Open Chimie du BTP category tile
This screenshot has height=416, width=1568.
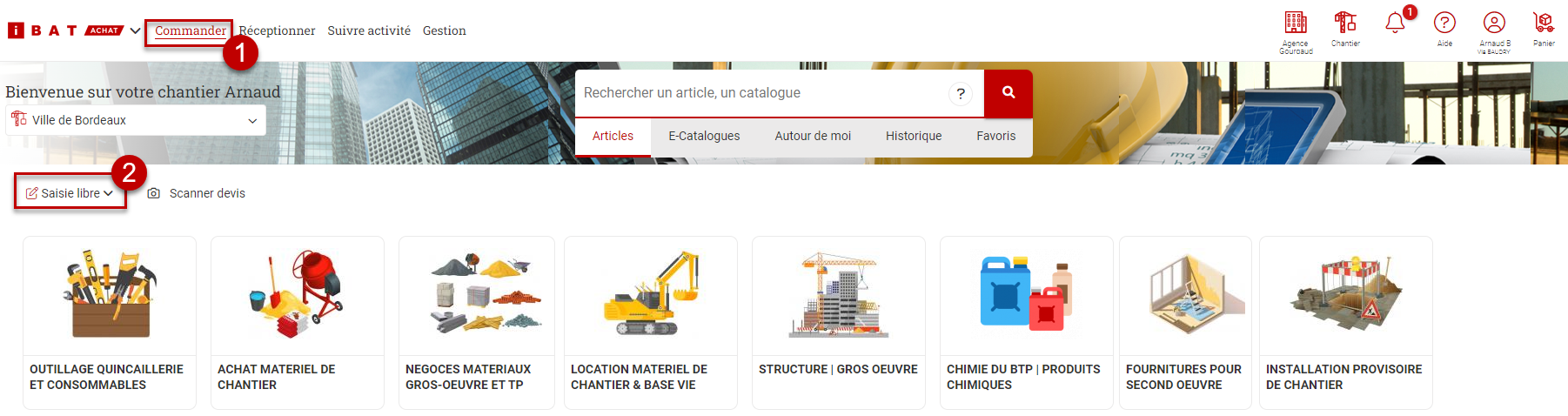(1026, 322)
